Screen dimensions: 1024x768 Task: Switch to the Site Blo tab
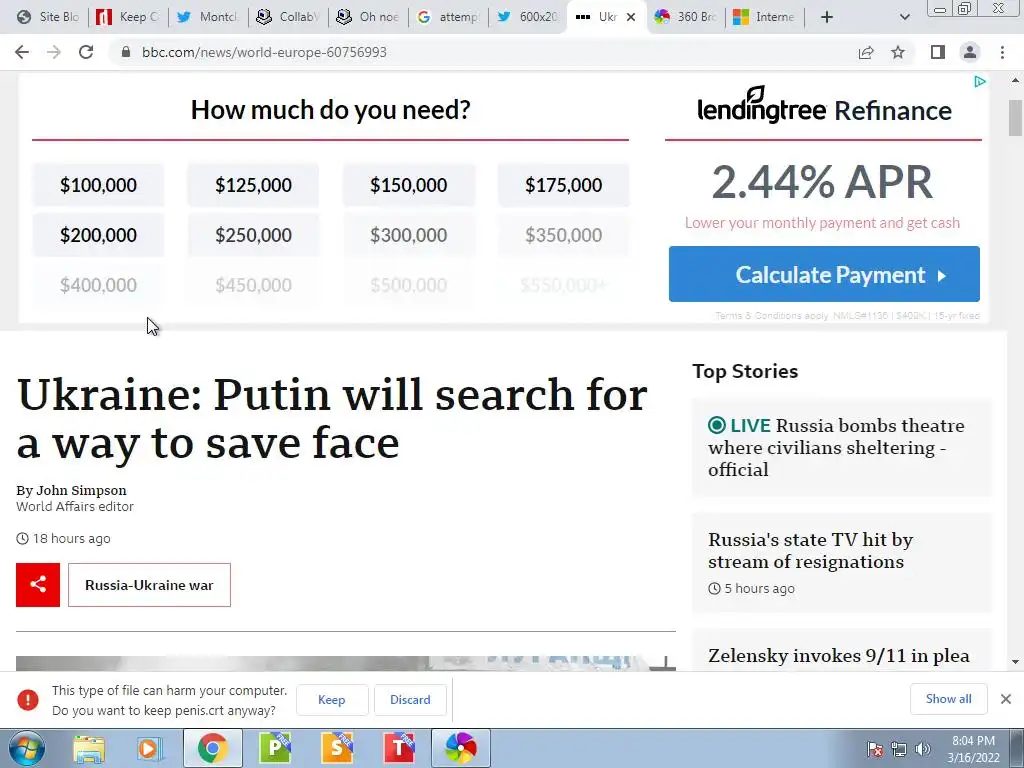pyautogui.click(x=48, y=17)
